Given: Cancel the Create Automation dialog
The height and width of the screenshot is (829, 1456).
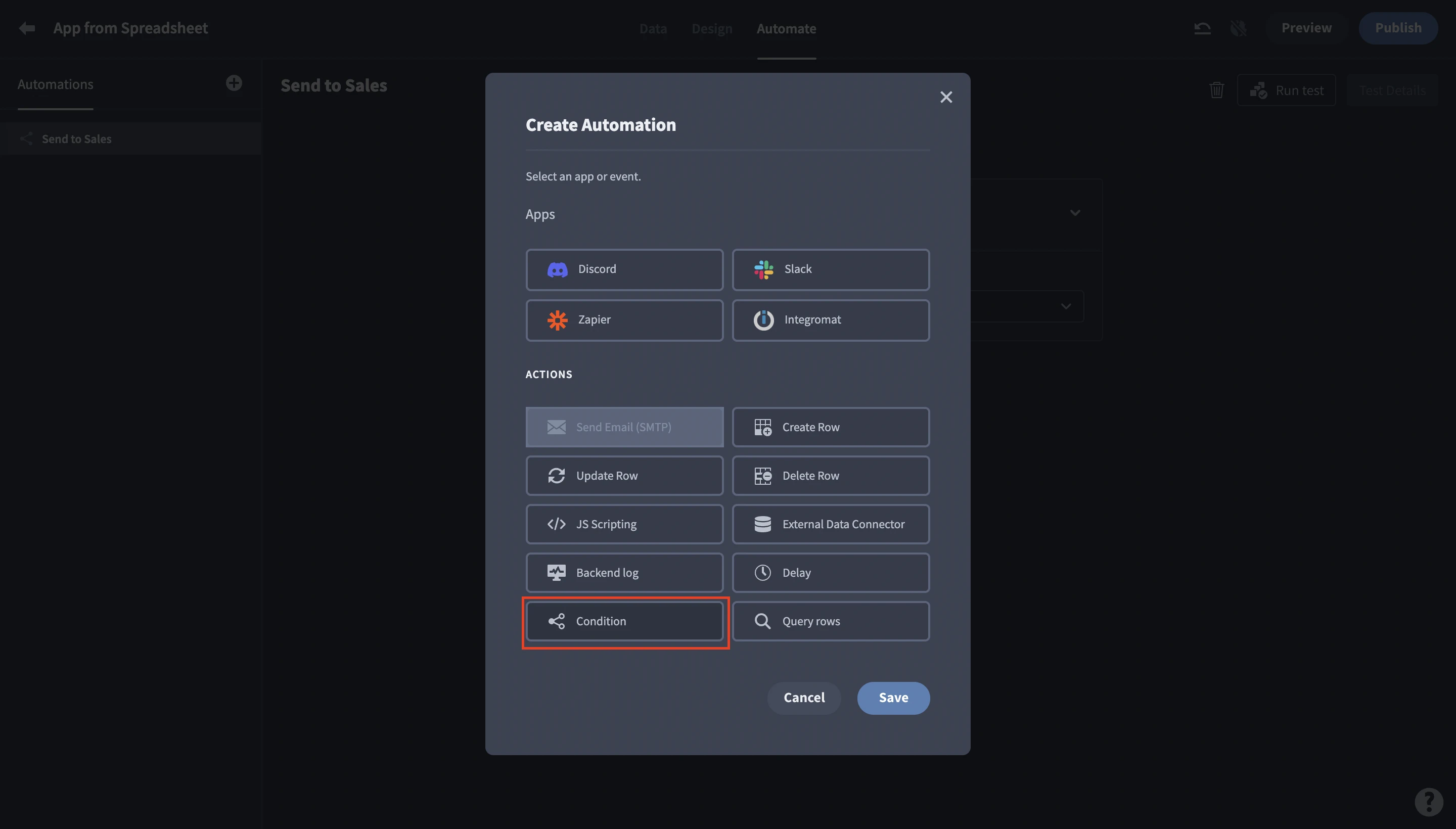Looking at the screenshot, I should tap(803, 698).
